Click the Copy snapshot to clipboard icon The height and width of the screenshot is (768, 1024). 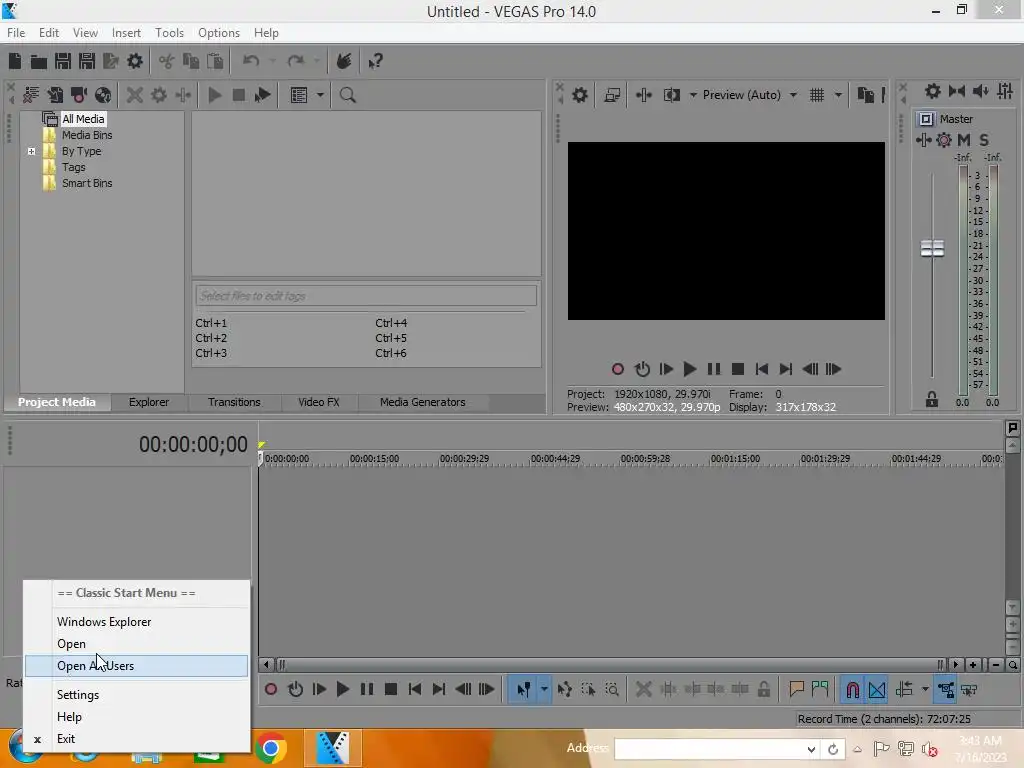tap(865, 95)
